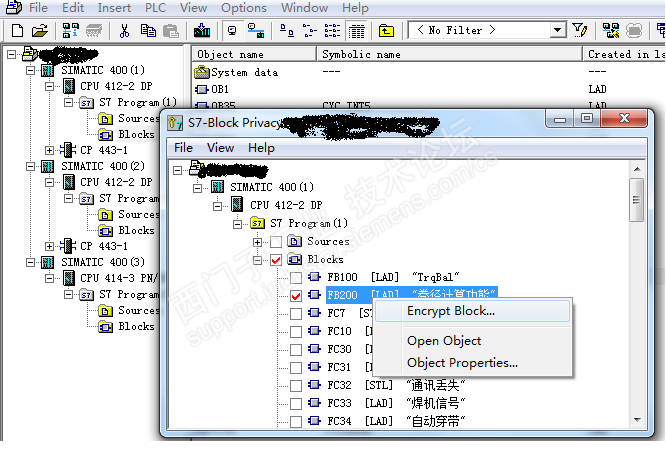Collapse SIMATIC 400(1) in main tree
This screenshot has height=465, width=666.
(x=30, y=70)
